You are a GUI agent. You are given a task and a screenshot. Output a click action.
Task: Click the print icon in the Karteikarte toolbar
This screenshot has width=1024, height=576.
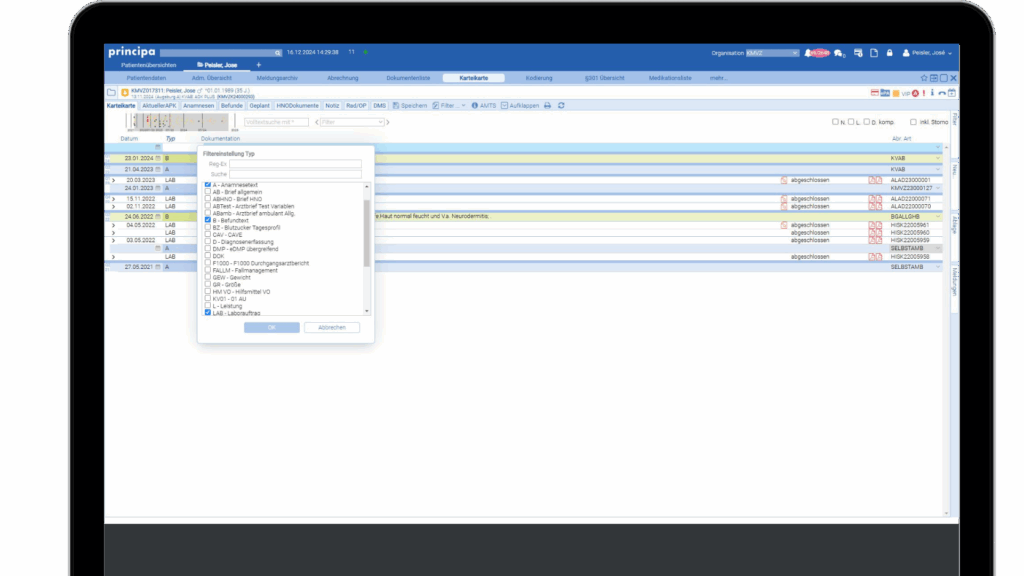[547, 105]
